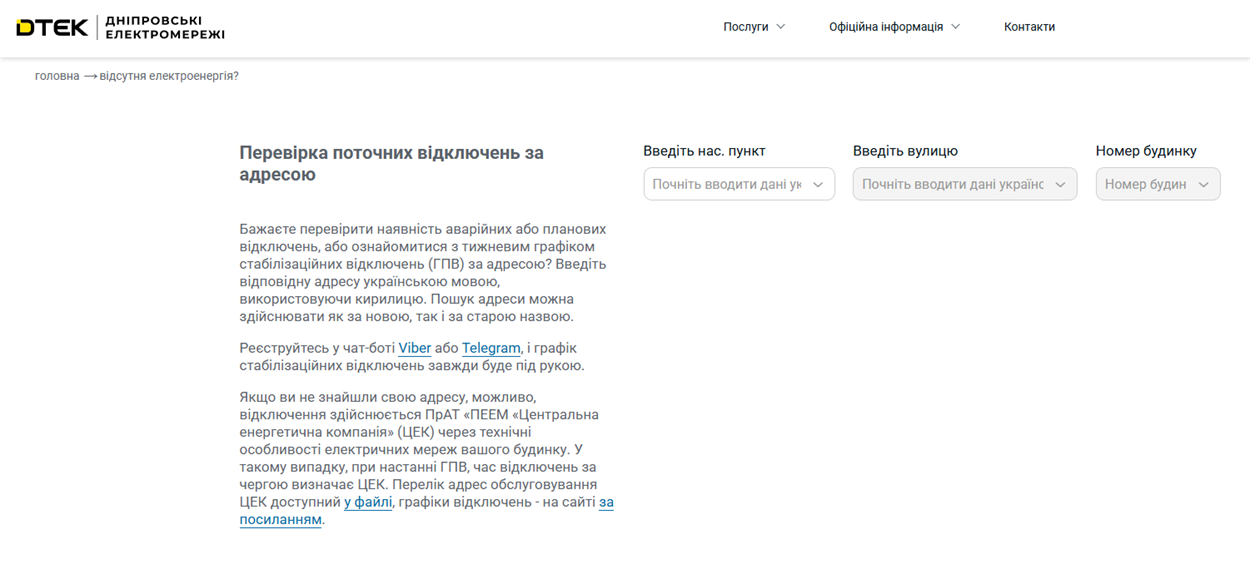Open the Viber chatbot link
This screenshot has width=1250, height=569.
(414, 348)
